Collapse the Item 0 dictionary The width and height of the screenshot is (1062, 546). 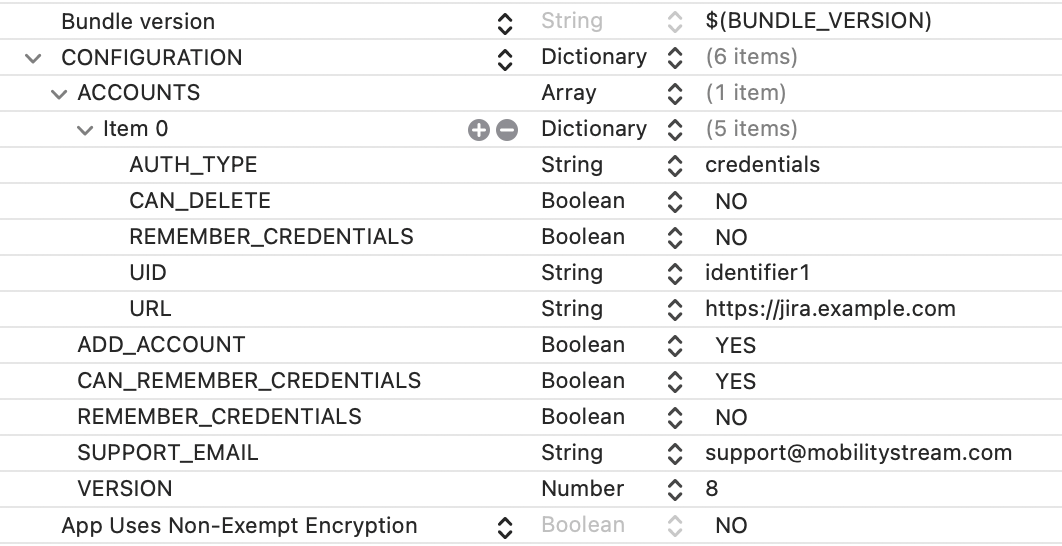point(85,130)
